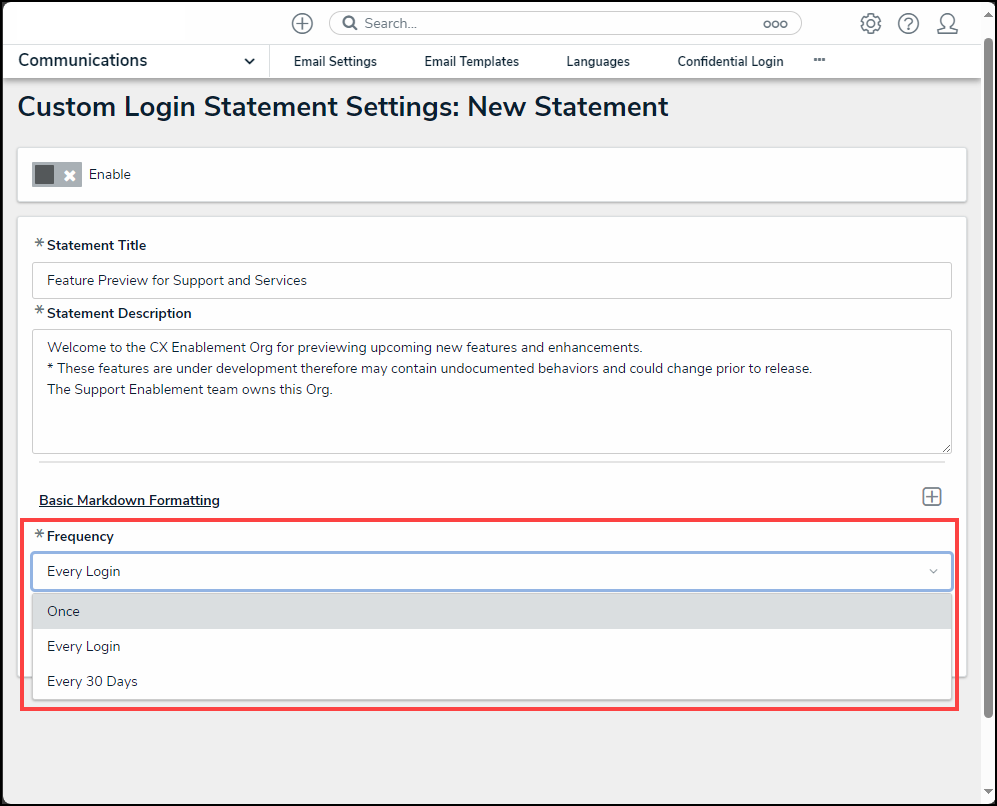
Task: Click the magnifying glass search icon
Action: tap(350, 23)
